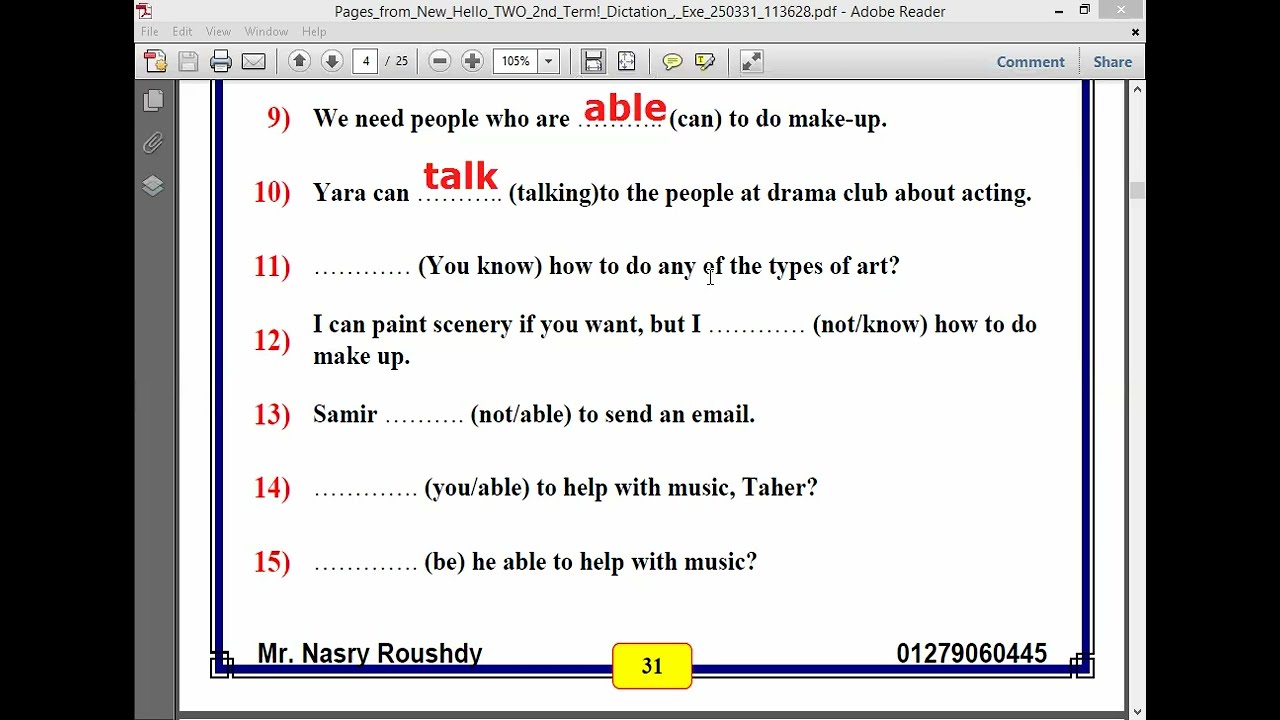
Task: Click the Create PDF toolbar icon
Action: click(x=156, y=62)
